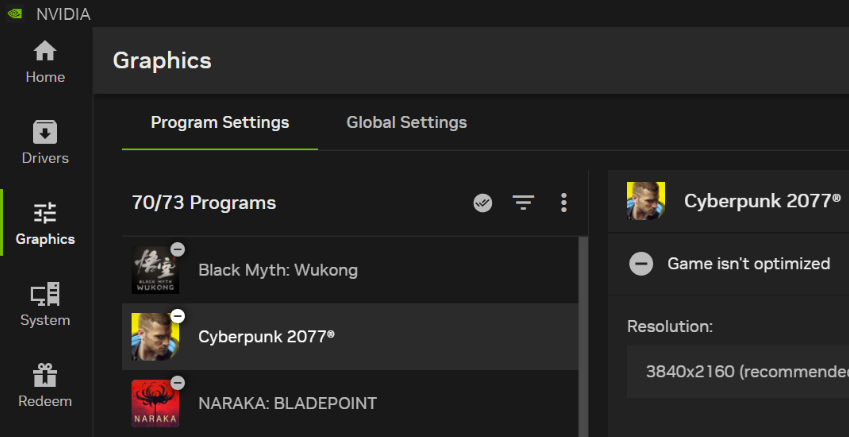Select Cyberpunk 2077 in the program list

[x=266, y=337]
